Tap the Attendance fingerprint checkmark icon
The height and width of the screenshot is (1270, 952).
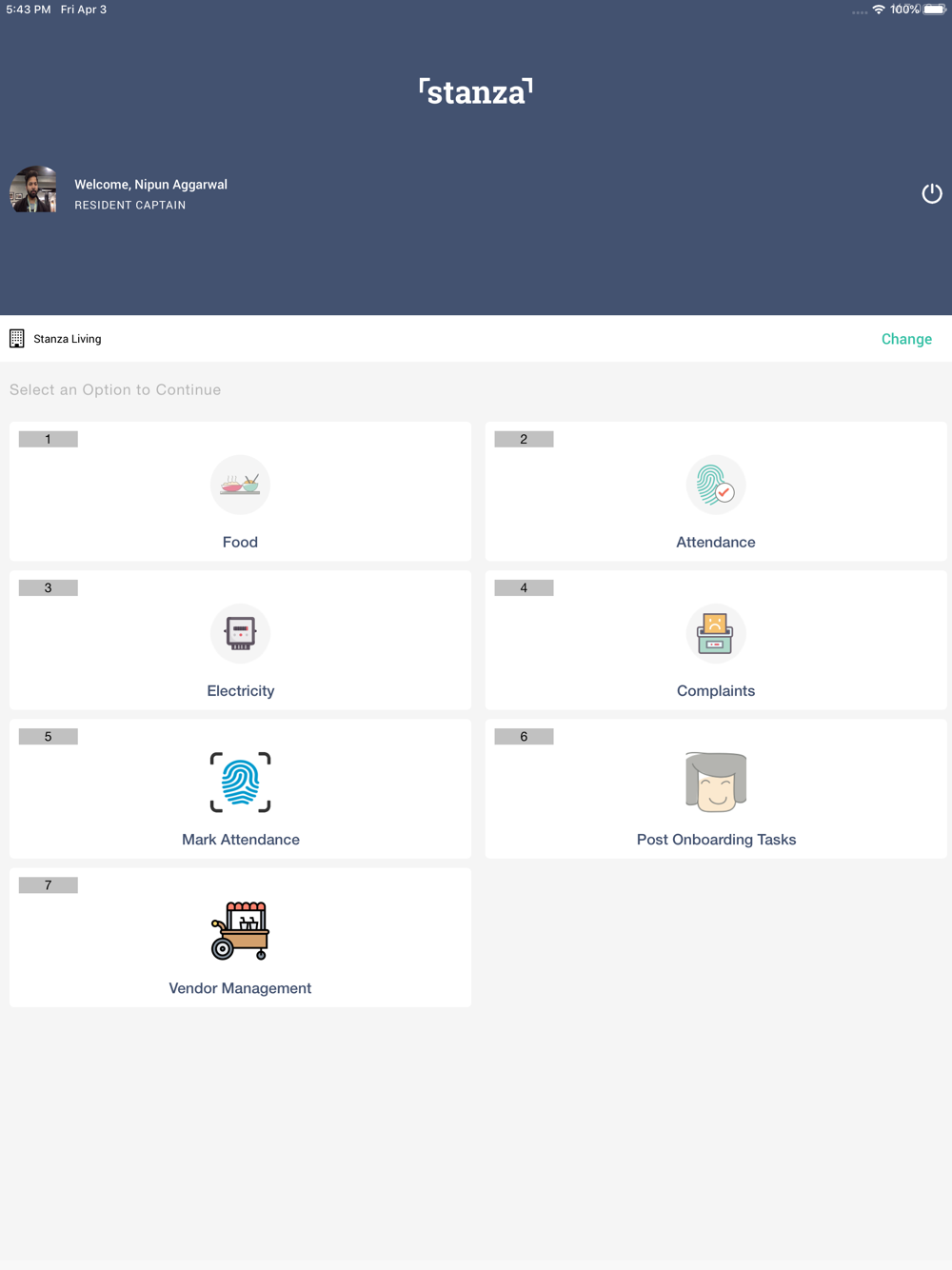(716, 486)
